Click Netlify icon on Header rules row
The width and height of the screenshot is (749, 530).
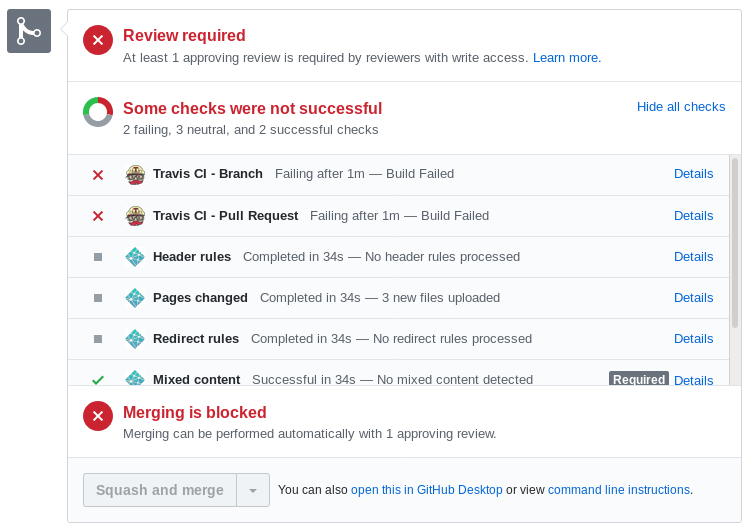click(135, 257)
